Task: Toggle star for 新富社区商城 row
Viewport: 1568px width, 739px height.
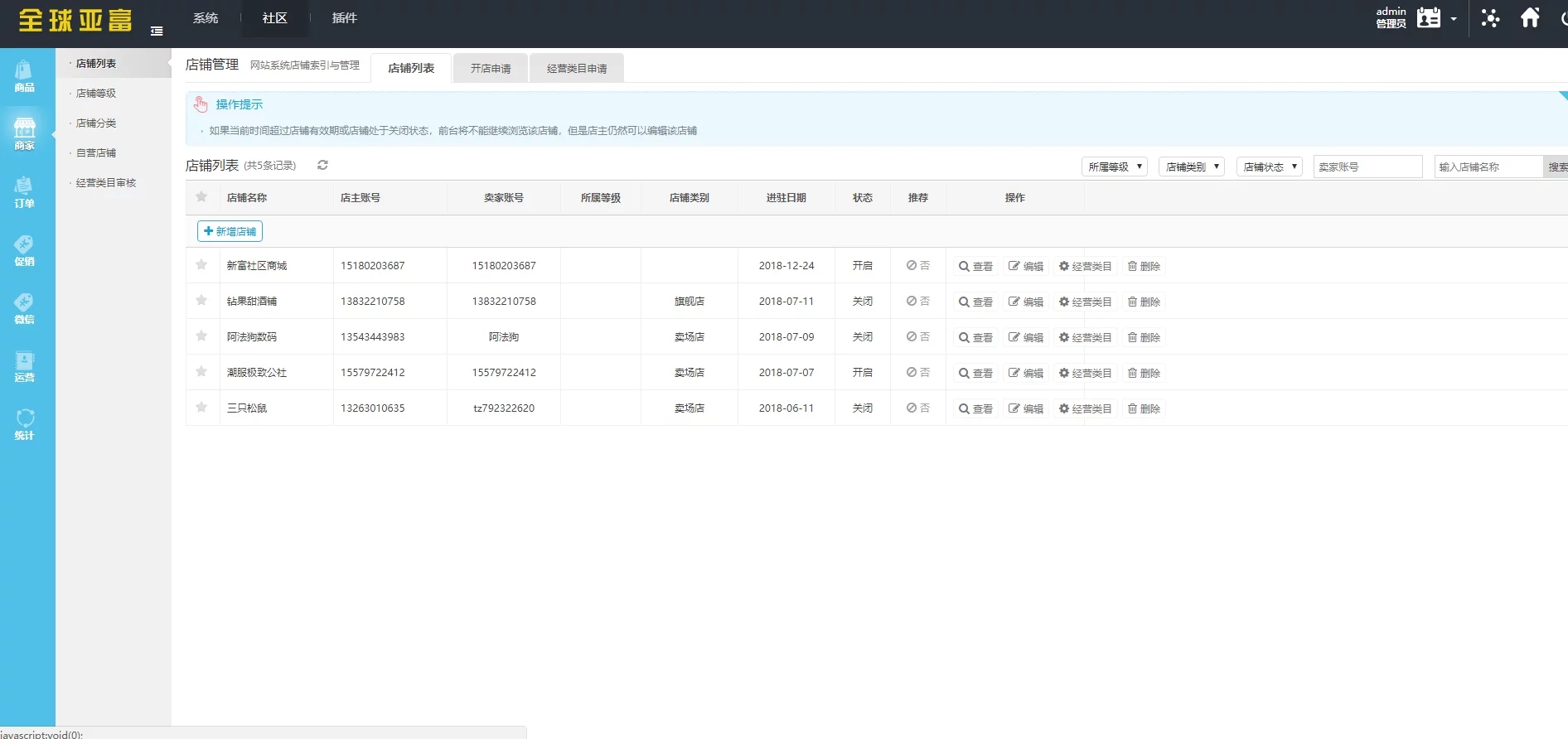Action: point(201,265)
